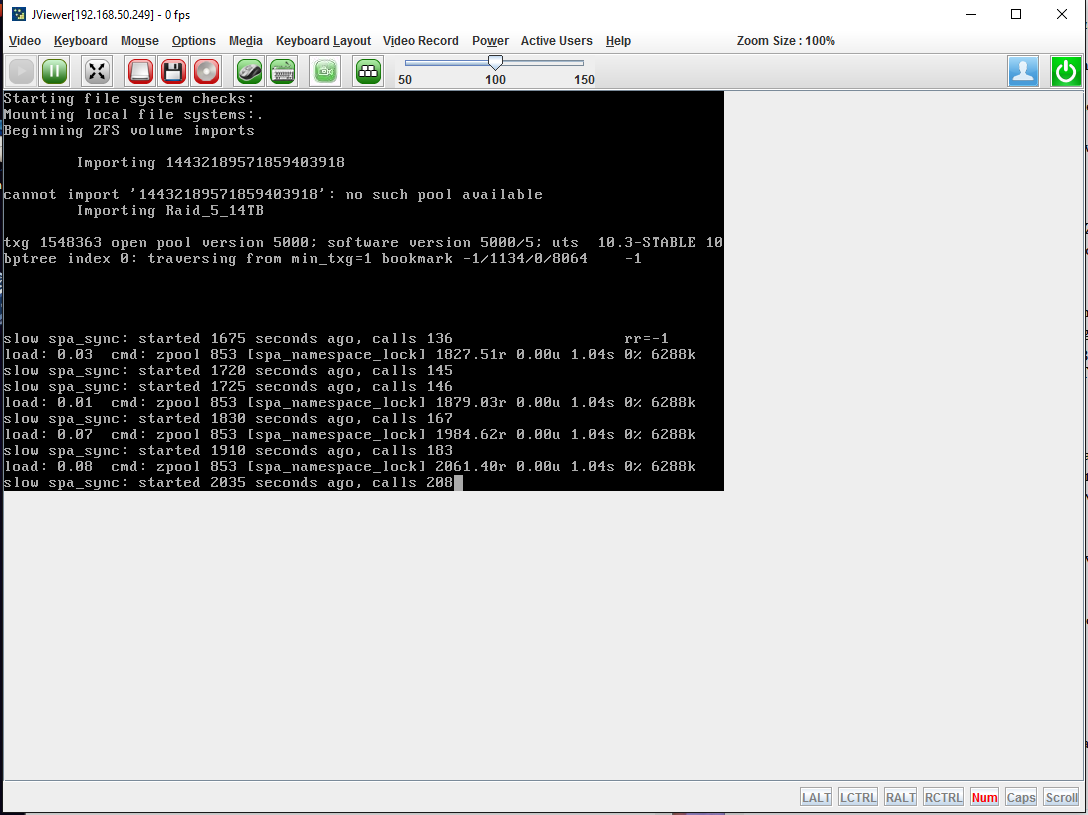Pause the console redirection
The width and height of the screenshot is (1088, 815).
point(55,71)
